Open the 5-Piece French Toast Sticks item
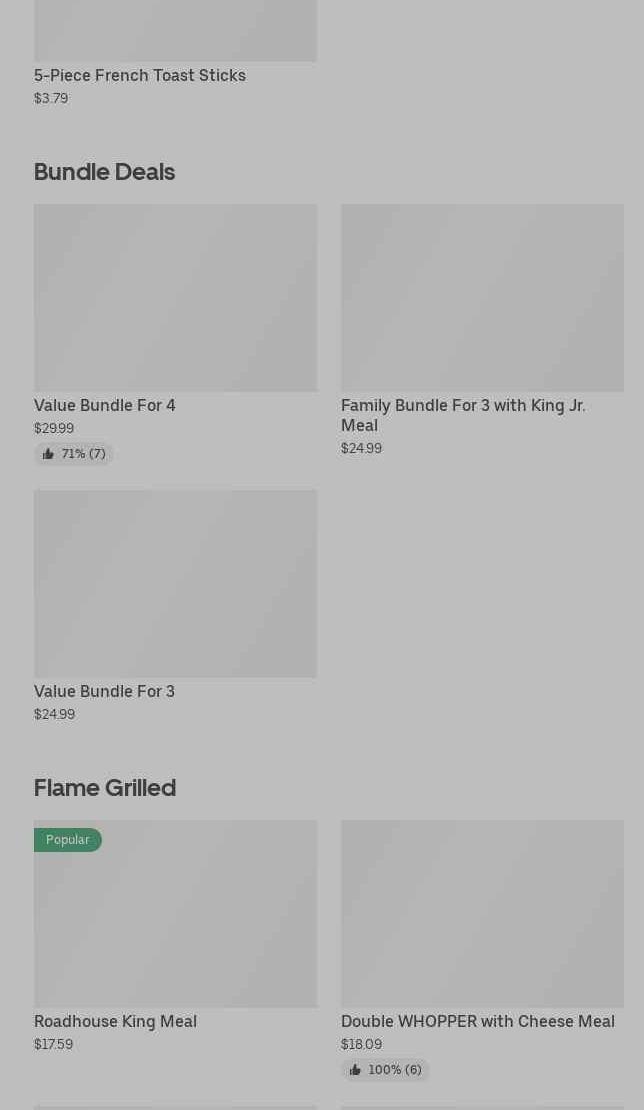The image size is (644, 1110). (140, 76)
